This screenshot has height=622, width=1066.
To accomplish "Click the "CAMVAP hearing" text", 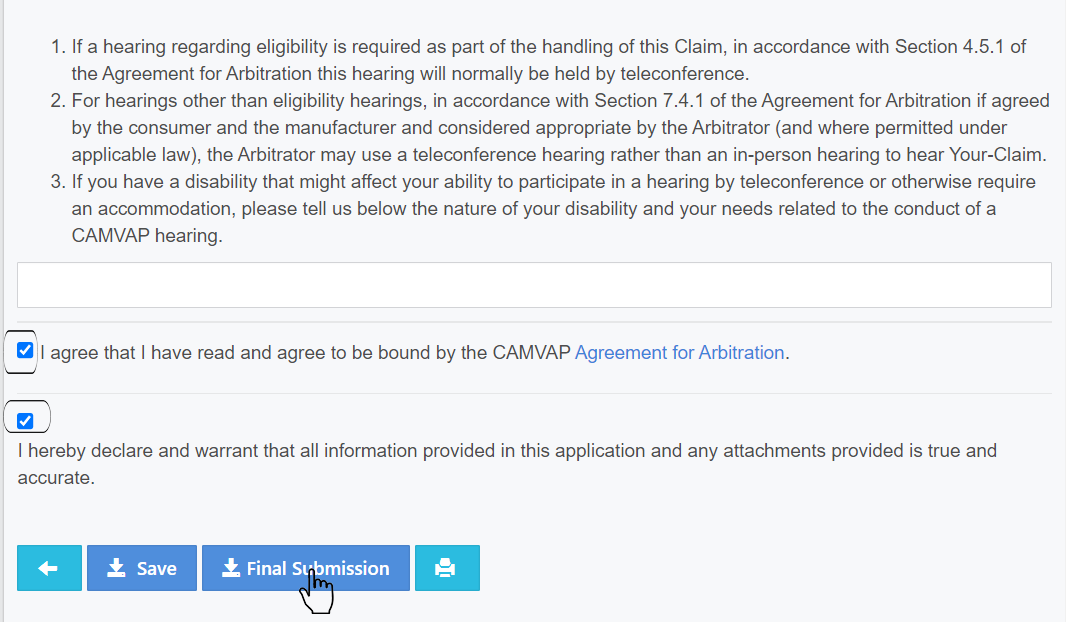I will click(146, 237).
